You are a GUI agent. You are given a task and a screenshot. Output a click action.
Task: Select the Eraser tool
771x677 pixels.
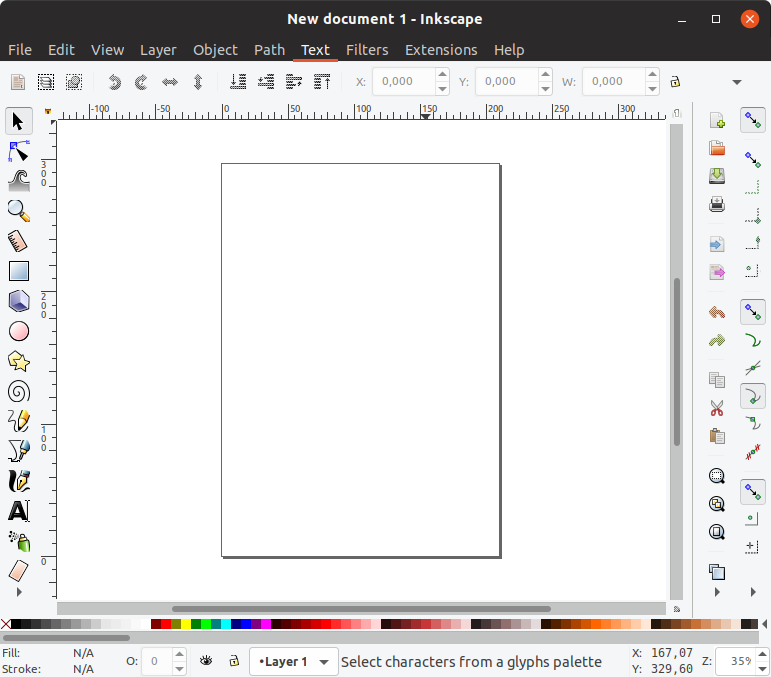click(19, 571)
